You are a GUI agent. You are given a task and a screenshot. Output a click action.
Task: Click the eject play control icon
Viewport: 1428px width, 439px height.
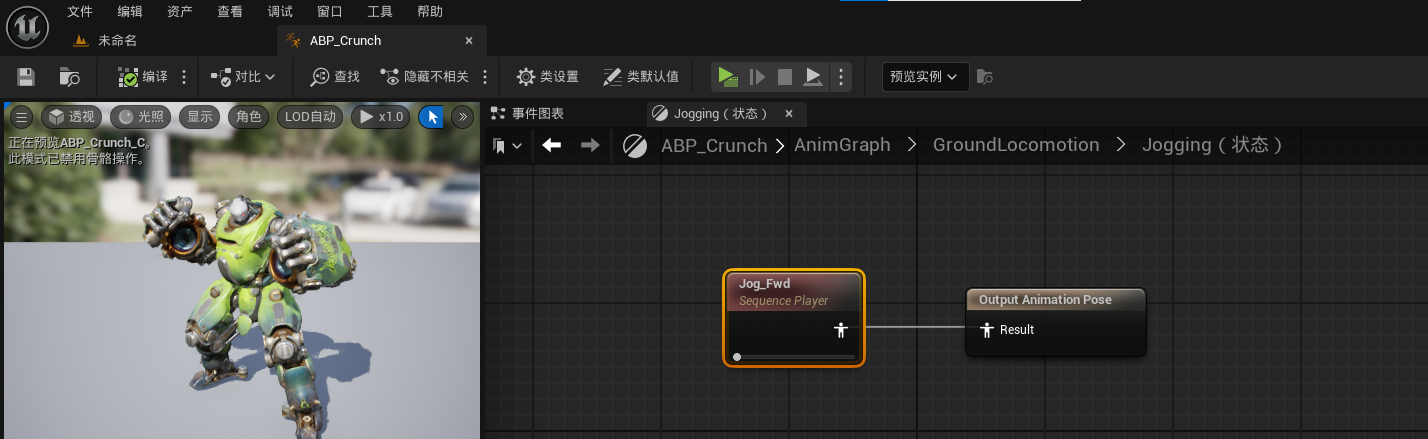click(x=814, y=77)
